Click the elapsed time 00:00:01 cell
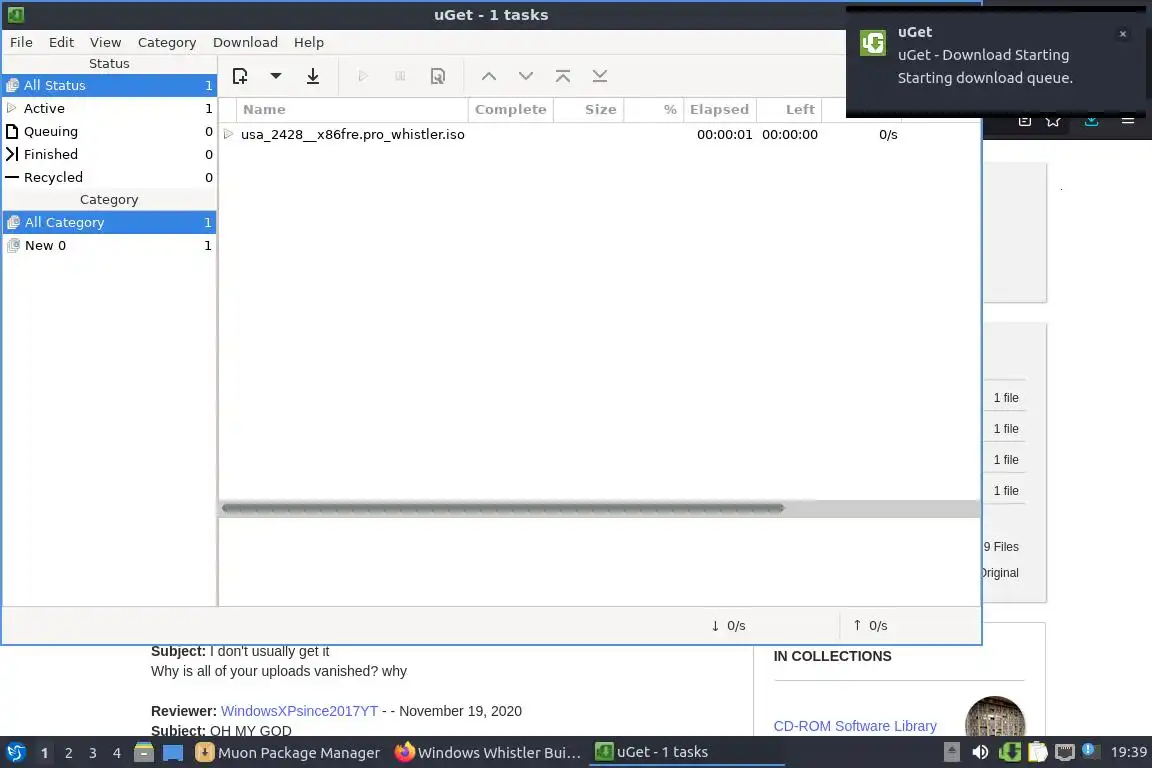 pyautogui.click(x=724, y=134)
